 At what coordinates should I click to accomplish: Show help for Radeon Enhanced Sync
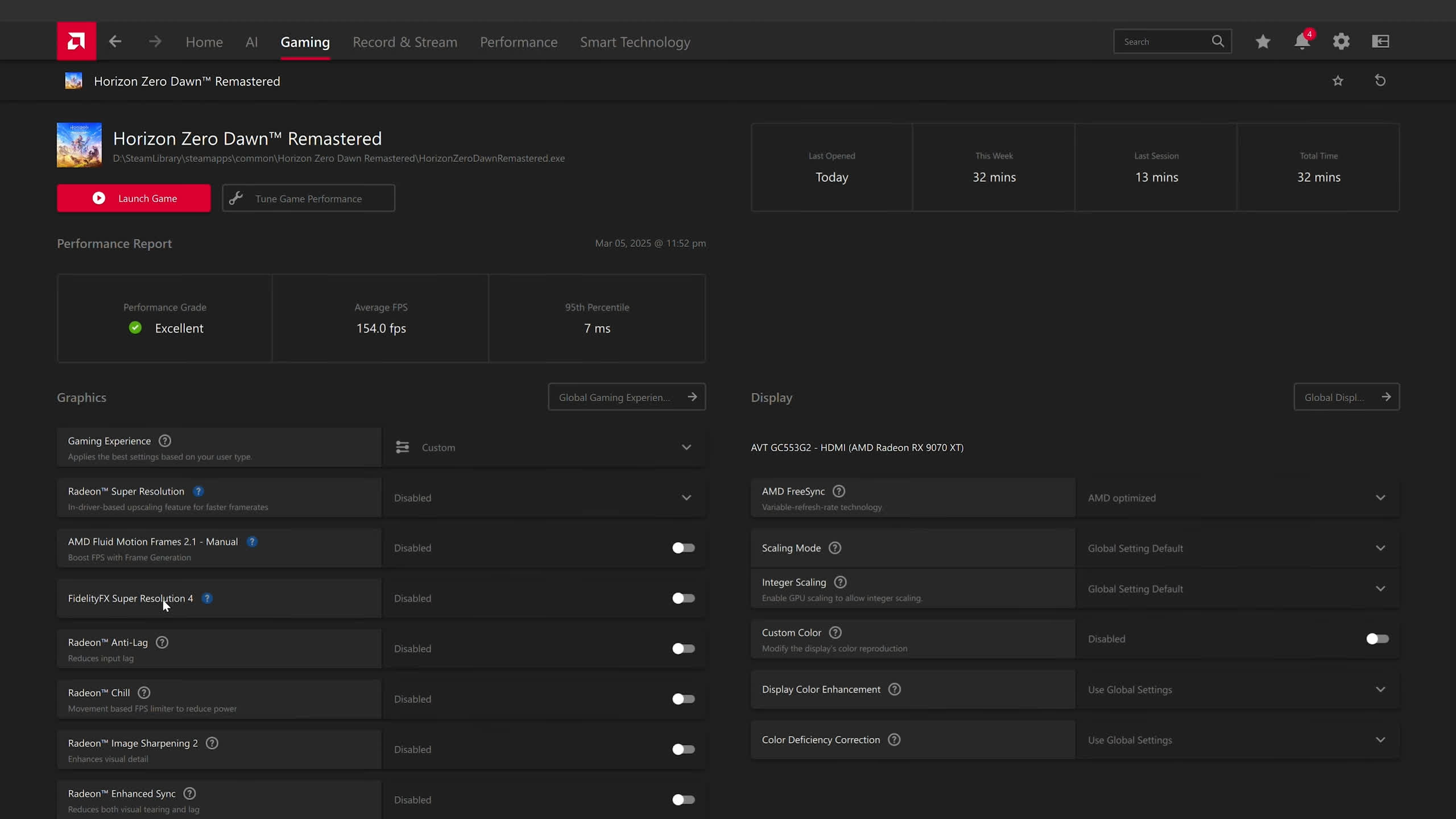(x=190, y=793)
